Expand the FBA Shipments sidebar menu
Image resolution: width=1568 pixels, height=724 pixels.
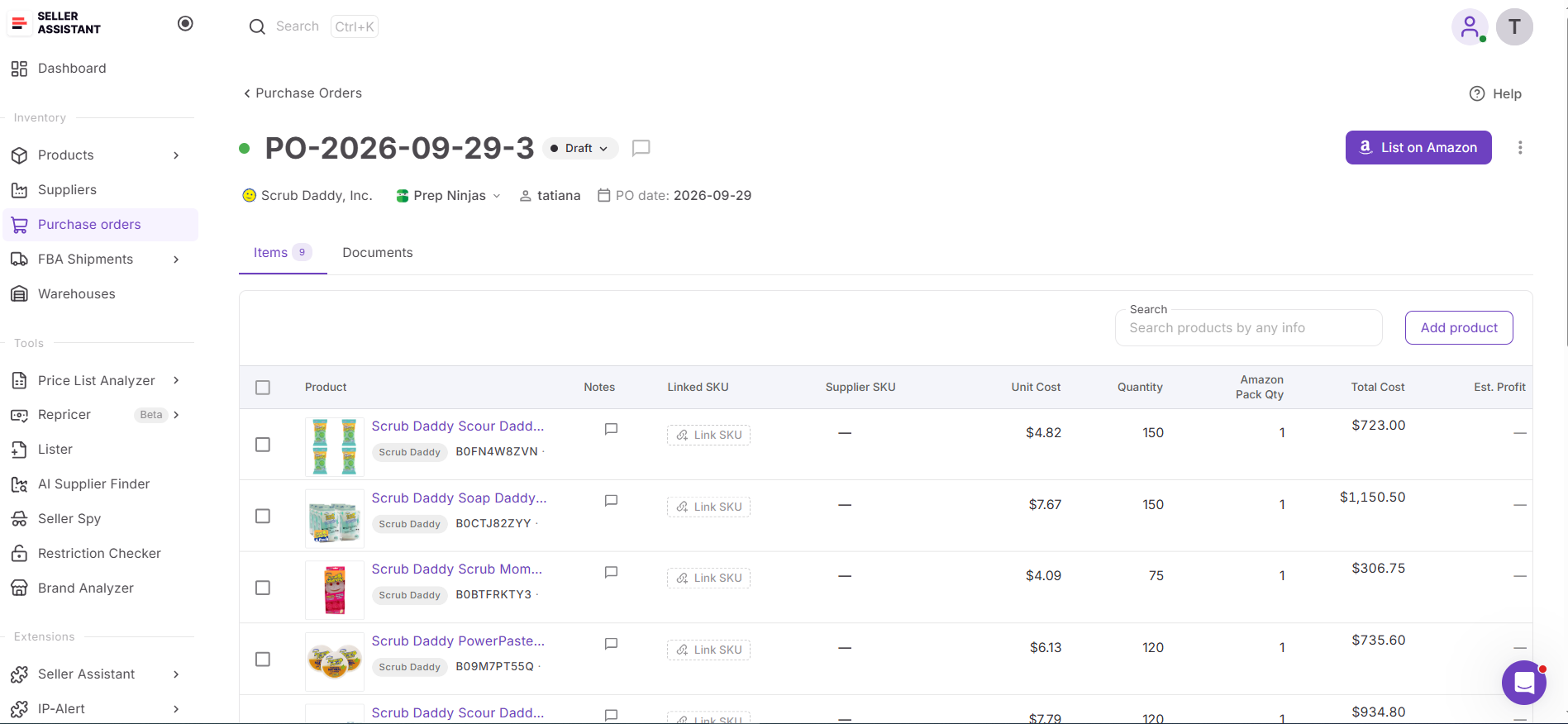click(176, 260)
